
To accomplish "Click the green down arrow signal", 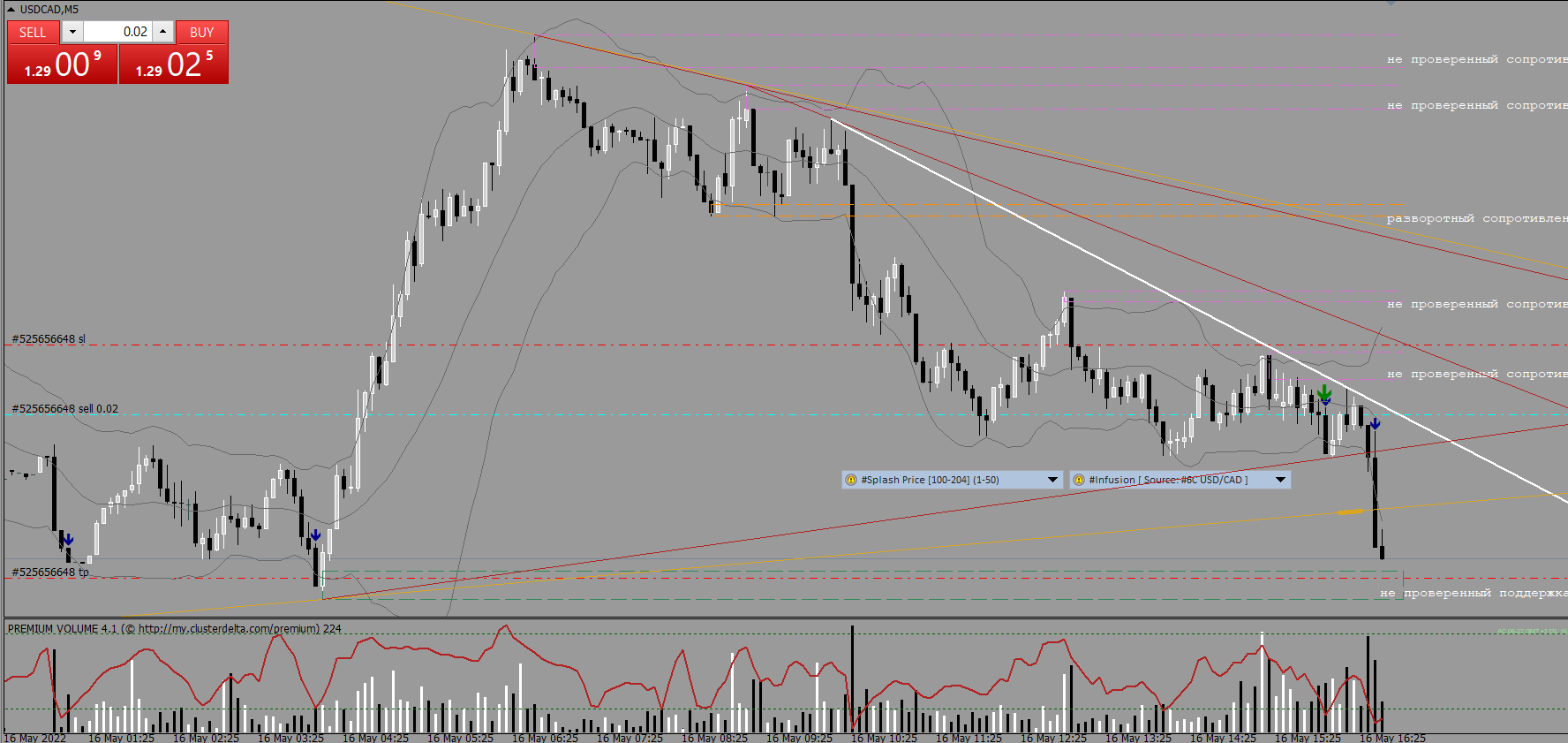I will (1324, 391).
